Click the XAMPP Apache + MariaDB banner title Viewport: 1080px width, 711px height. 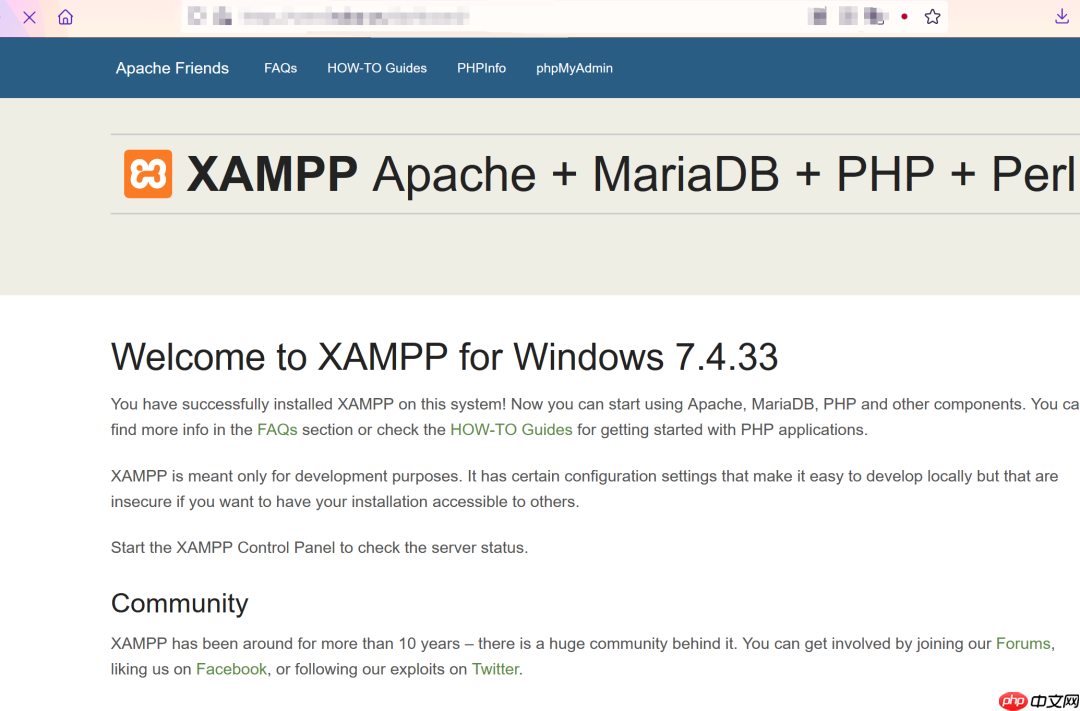630,174
